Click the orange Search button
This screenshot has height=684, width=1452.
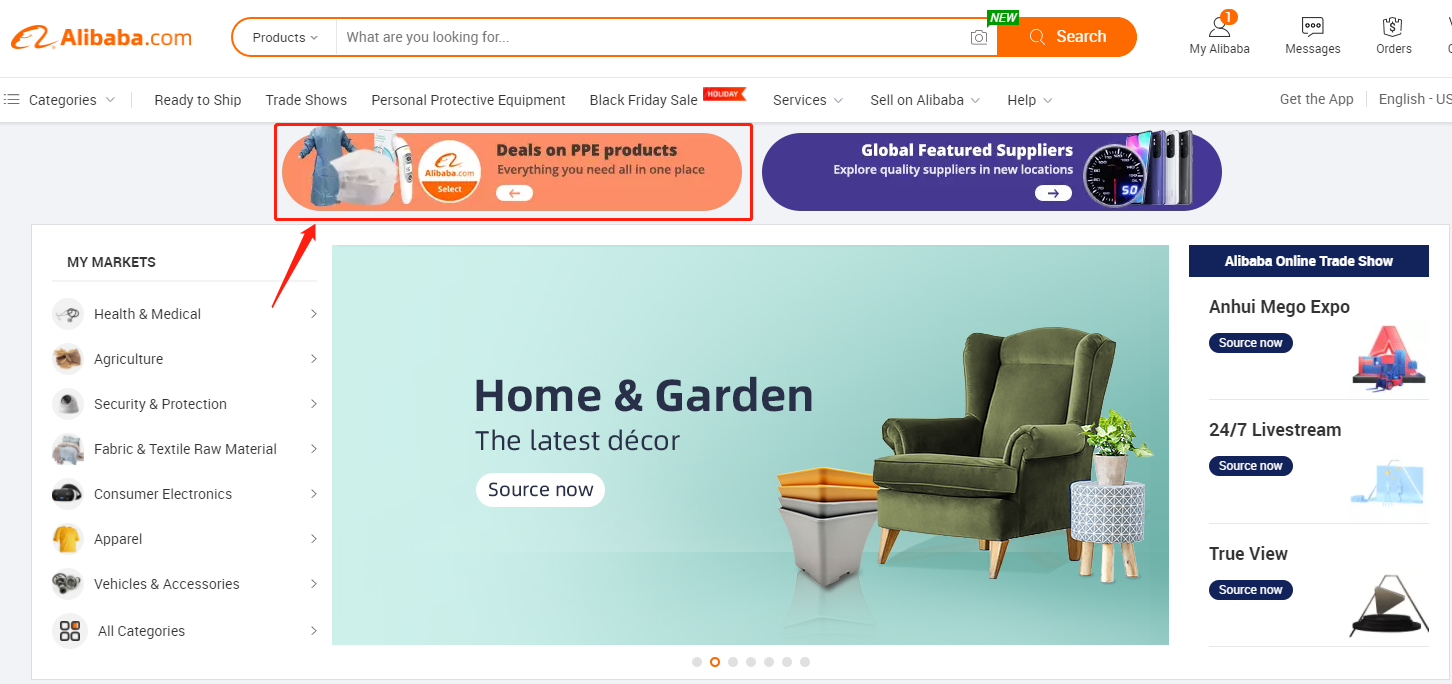pos(1067,37)
